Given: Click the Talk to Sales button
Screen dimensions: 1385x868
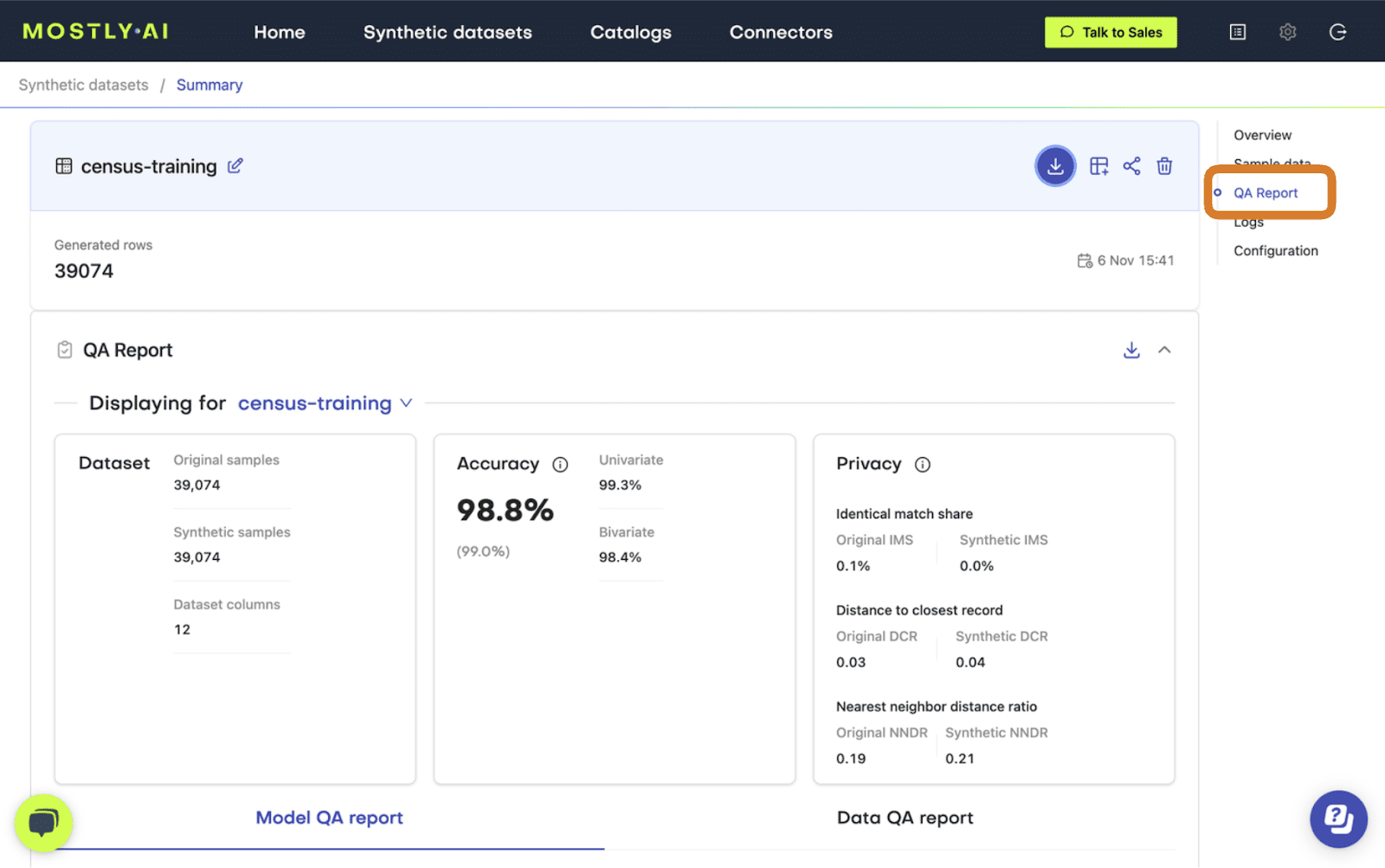Looking at the screenshot, I should (x=1111, y=31).
